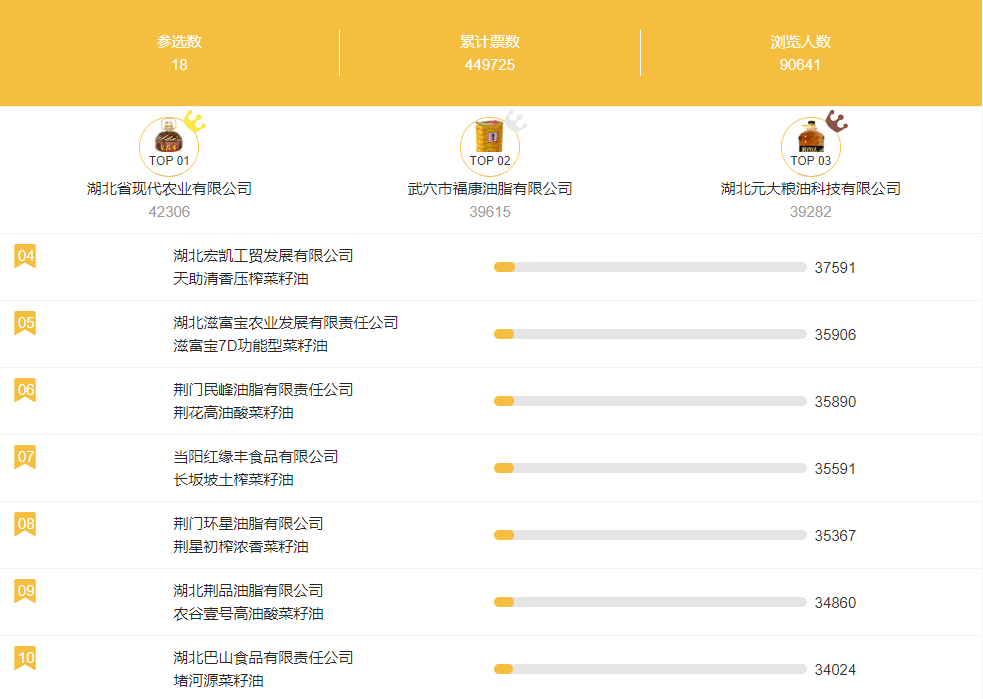The height and width of the screenshot is (699, 983).
Task: Open 武穴市福康油脂有限公司 entry
Action: pyautogui.click(x=490, y=189)
